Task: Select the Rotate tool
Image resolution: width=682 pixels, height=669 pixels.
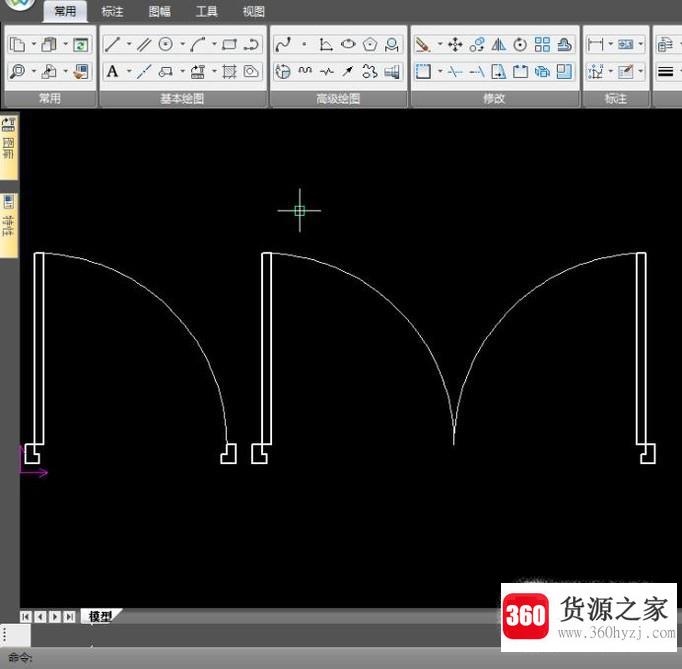Action: point(520,44)
